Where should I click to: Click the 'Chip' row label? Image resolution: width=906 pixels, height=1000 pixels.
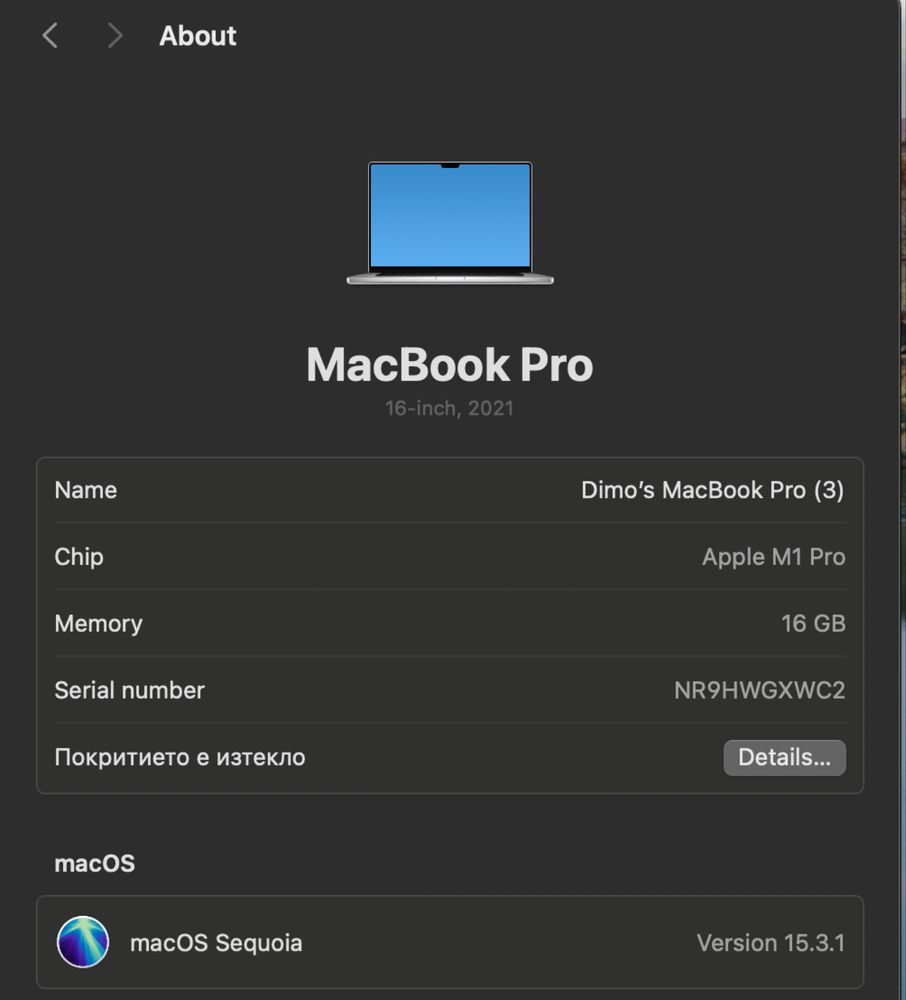coord(79,557)
